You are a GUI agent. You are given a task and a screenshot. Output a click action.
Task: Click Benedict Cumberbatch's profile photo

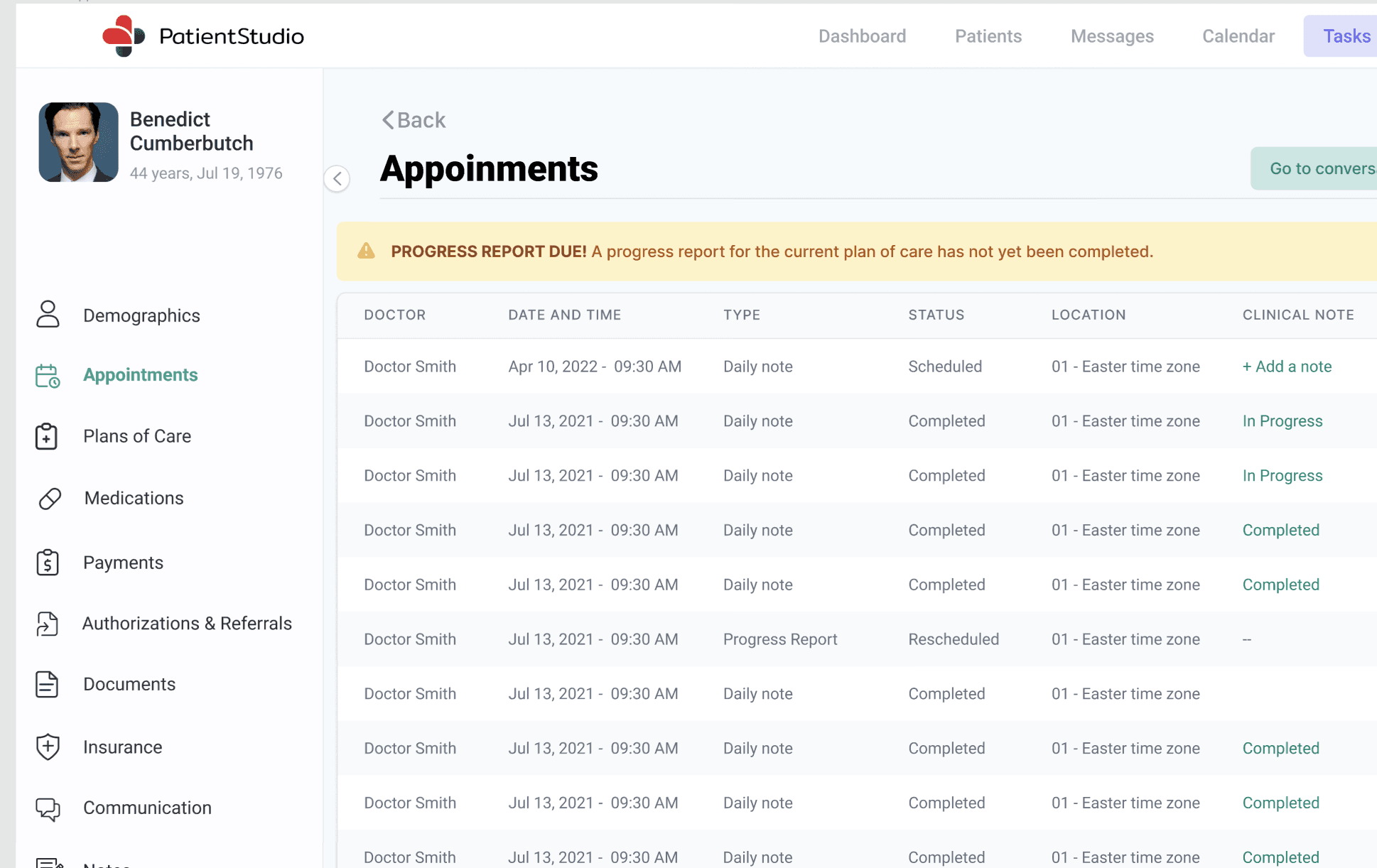79,142
